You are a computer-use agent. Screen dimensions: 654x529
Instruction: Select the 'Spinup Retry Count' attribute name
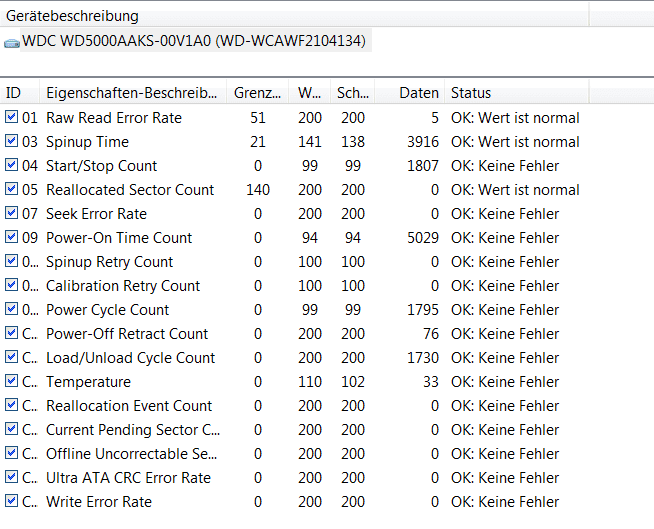(109, 262)
